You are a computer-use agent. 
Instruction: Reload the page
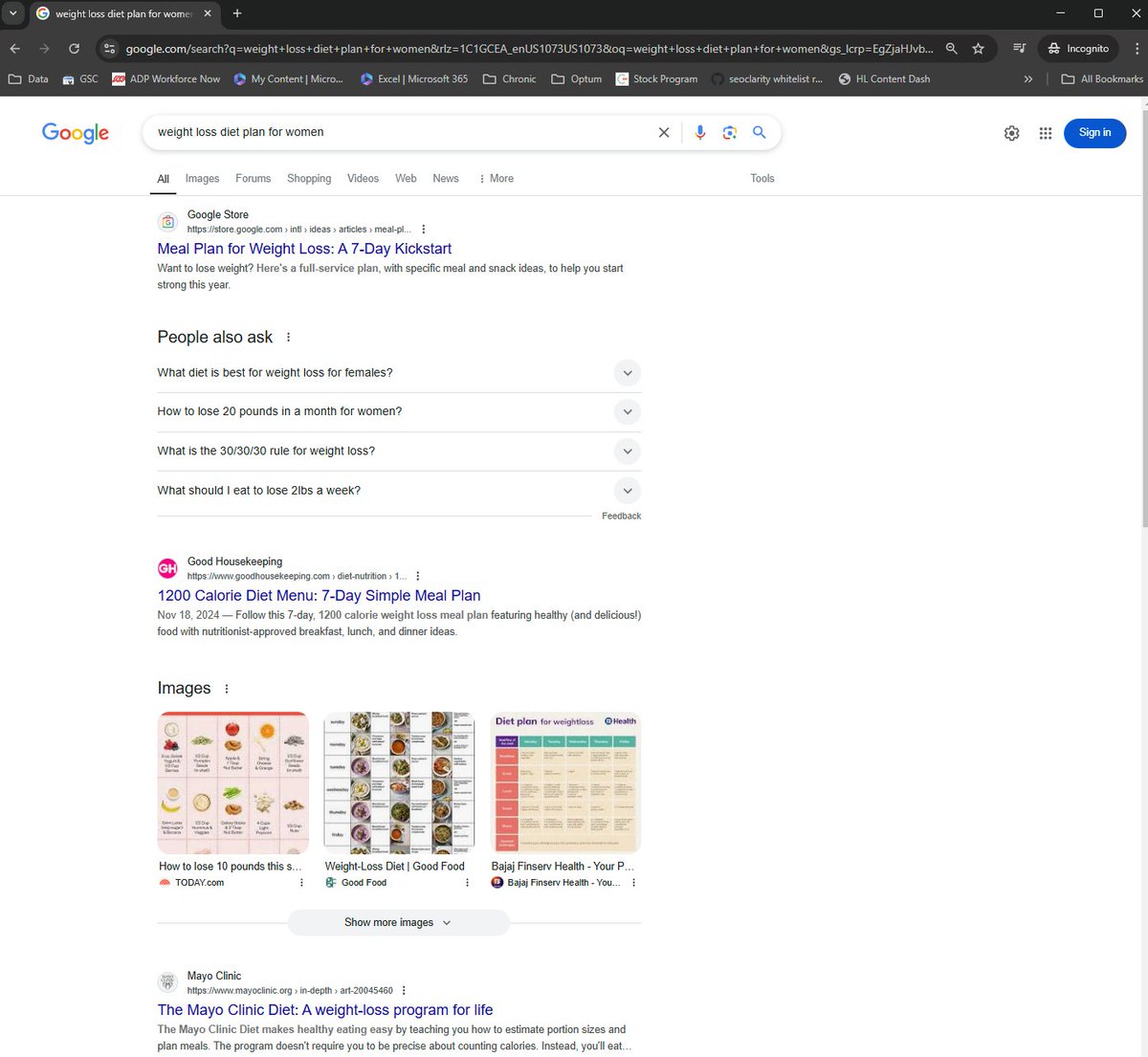pos(75,48)
